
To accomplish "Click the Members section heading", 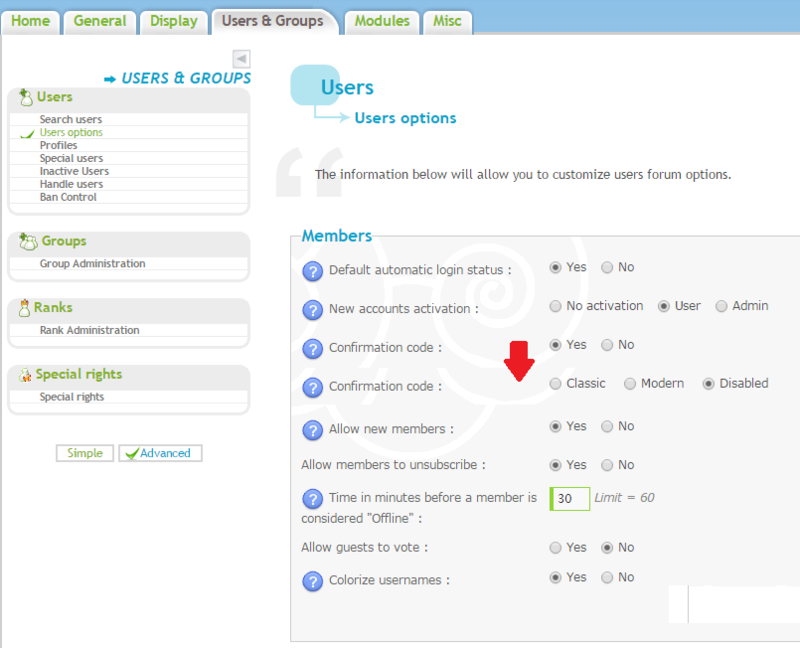I will click(x=337, y=236).
